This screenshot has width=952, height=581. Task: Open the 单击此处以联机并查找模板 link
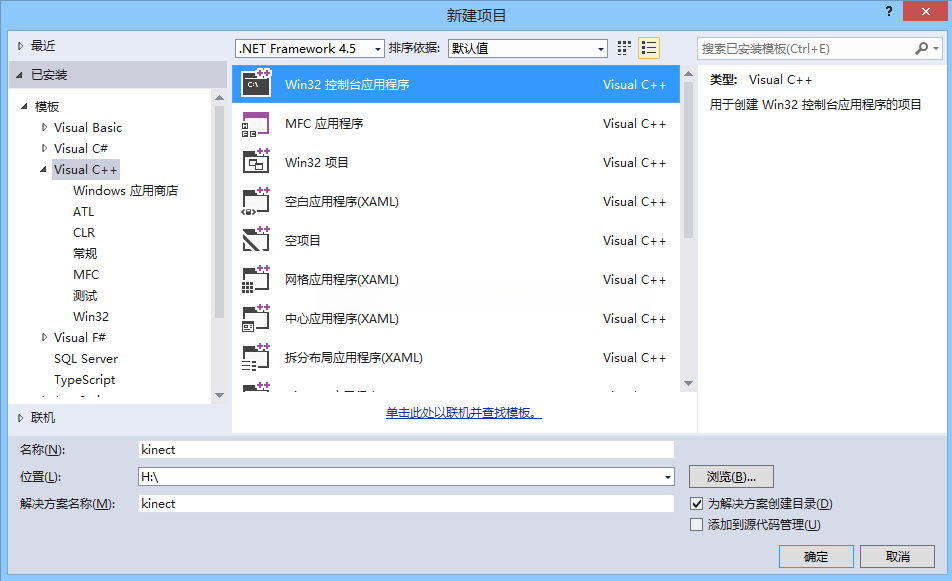pyautogui.click(x=463, y=413)
